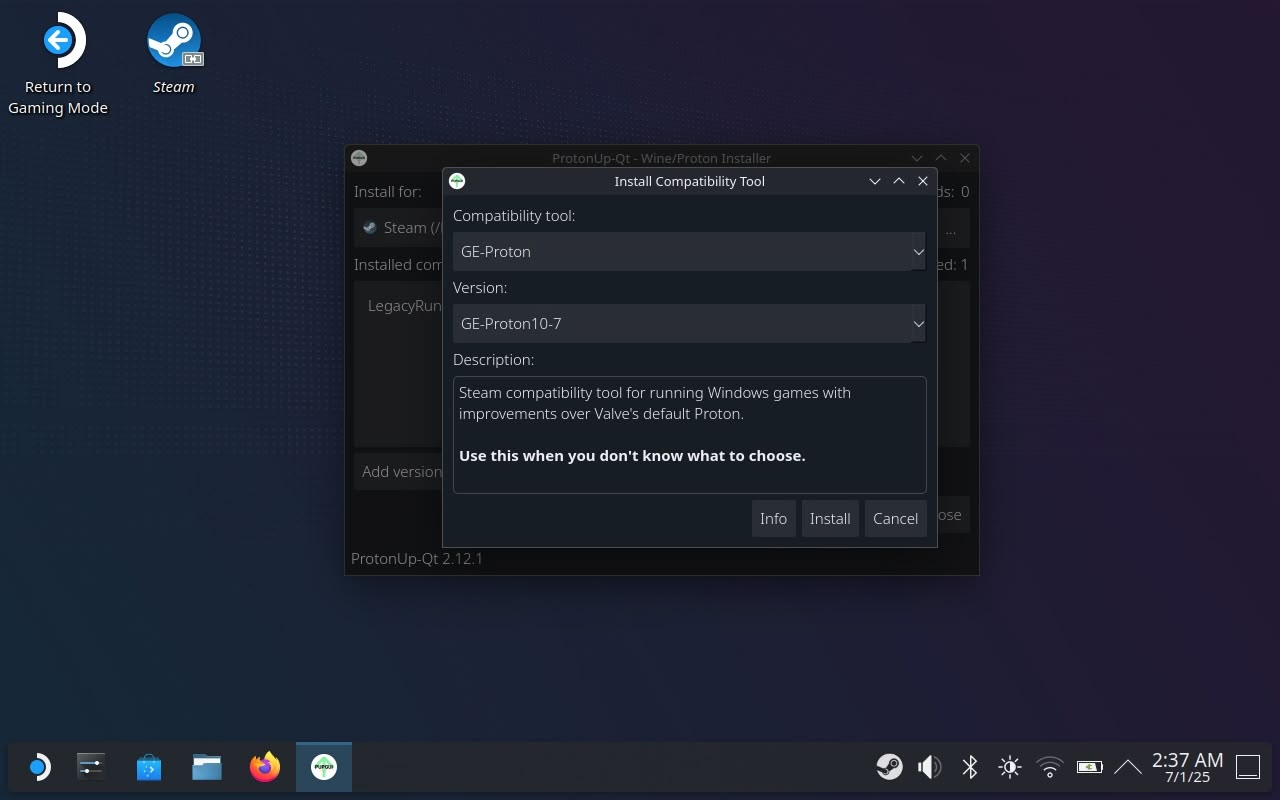Click the ProtonUp-Qt taskbar entry
This screenshot has width=1280, height=800.
324,767
